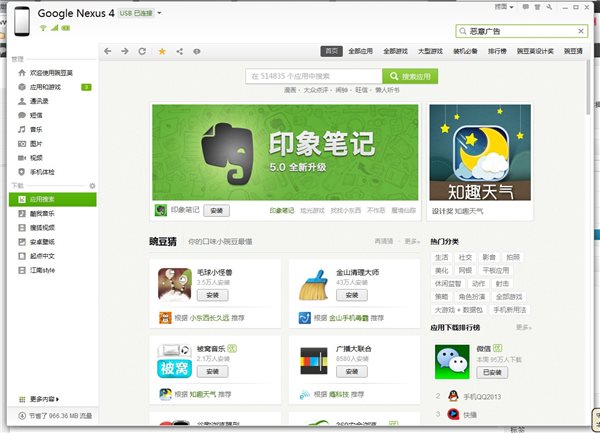The height and width of the screenshot is (433, 600).
Task: Click the app search input box
Action: point(314,76)
